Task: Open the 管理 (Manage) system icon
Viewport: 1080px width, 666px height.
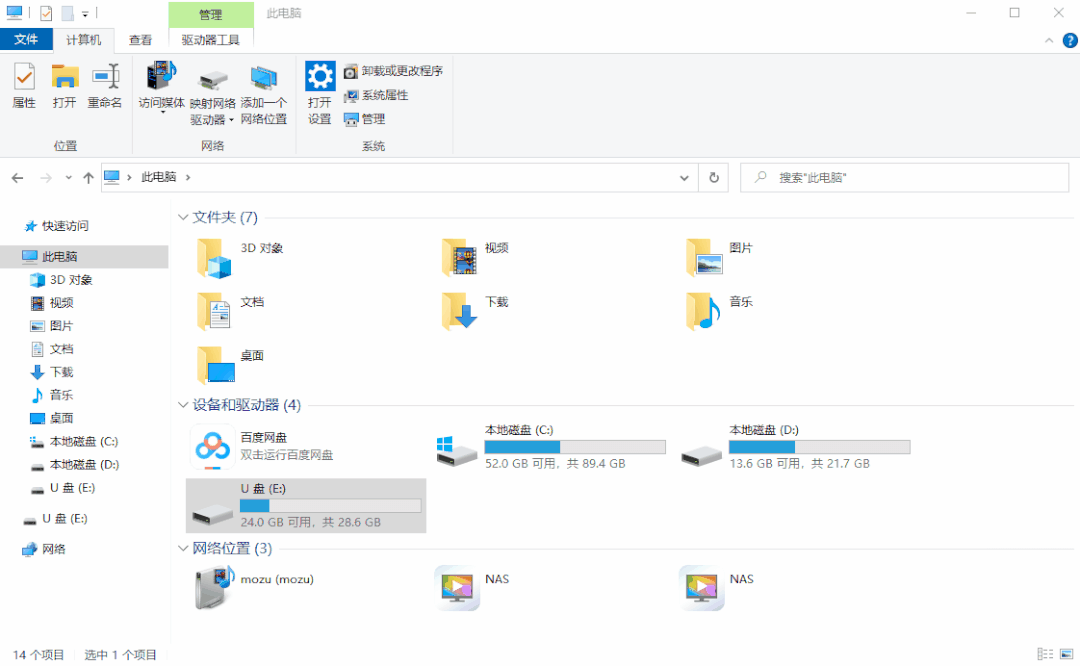Action: click(x=366, y=118)
